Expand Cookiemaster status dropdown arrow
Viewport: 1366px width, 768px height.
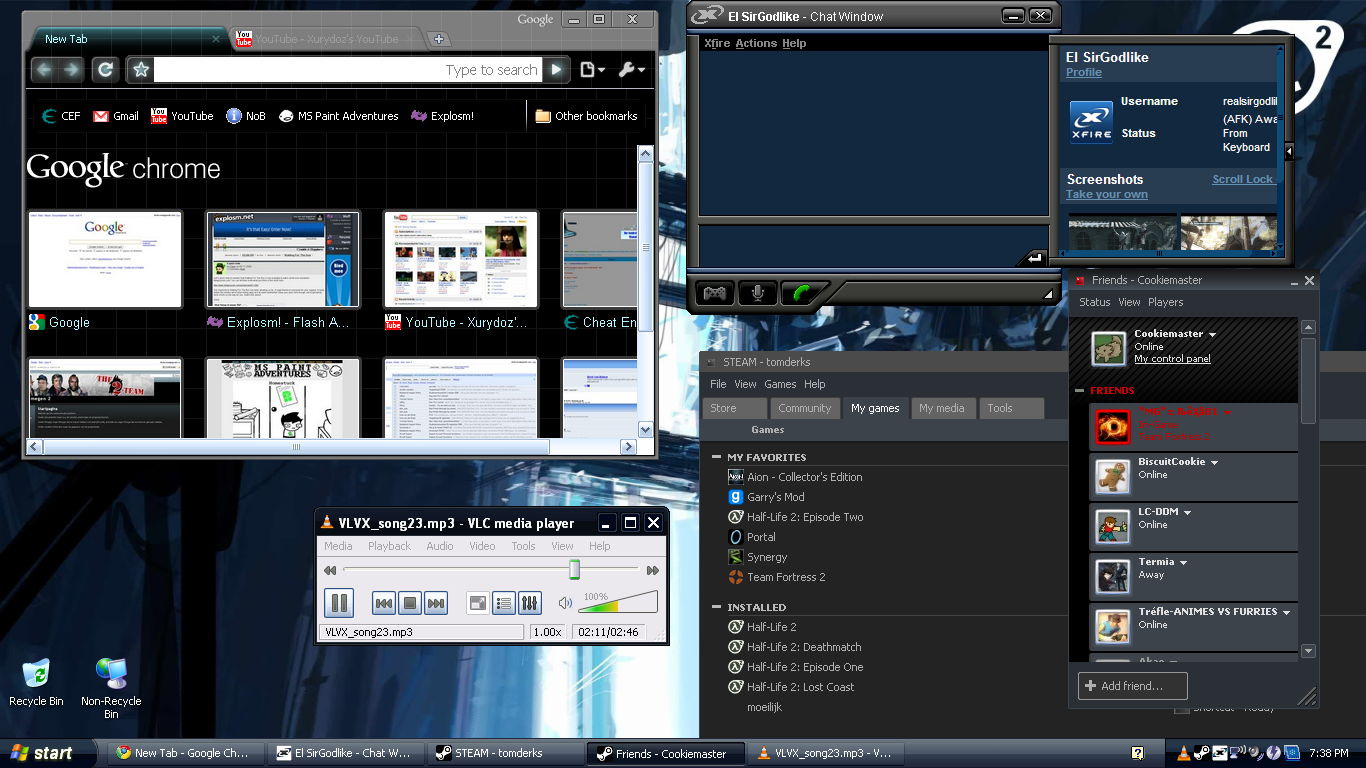point(1213,334)
